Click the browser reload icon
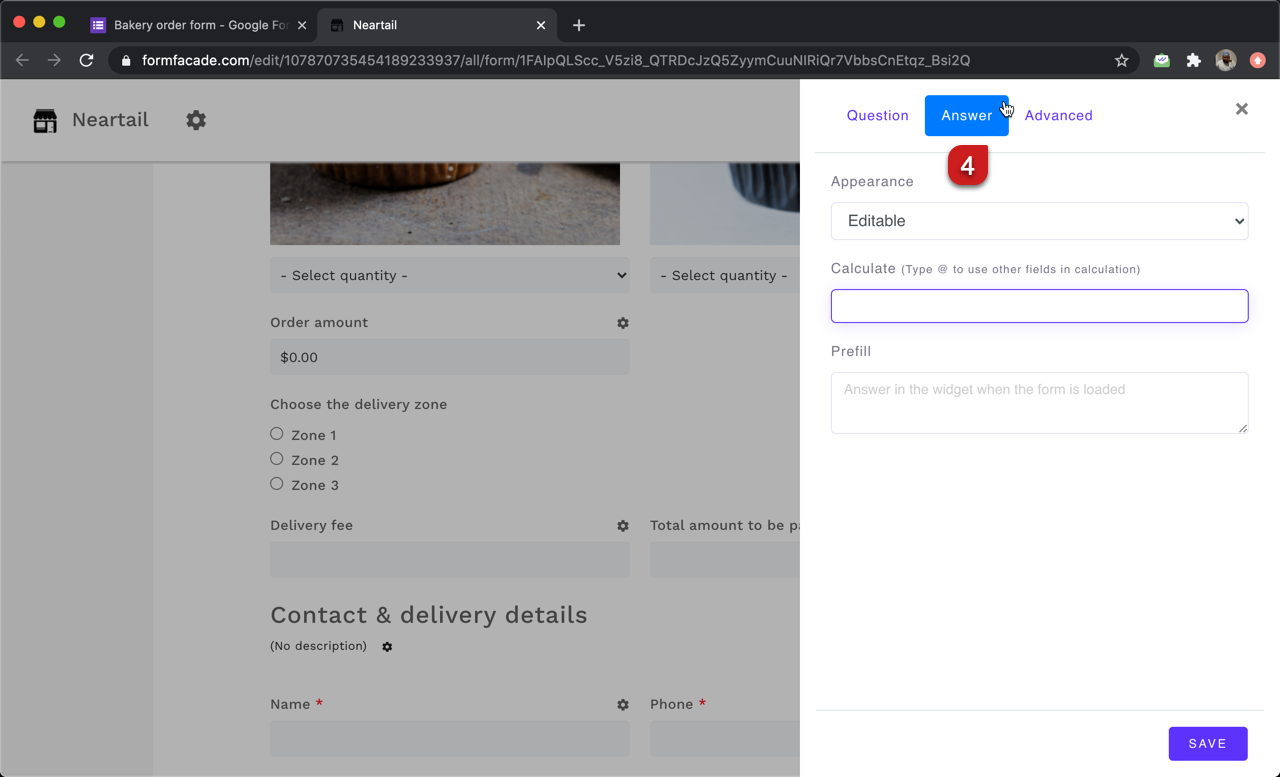 pyautogui.click(x=86, y=60)
